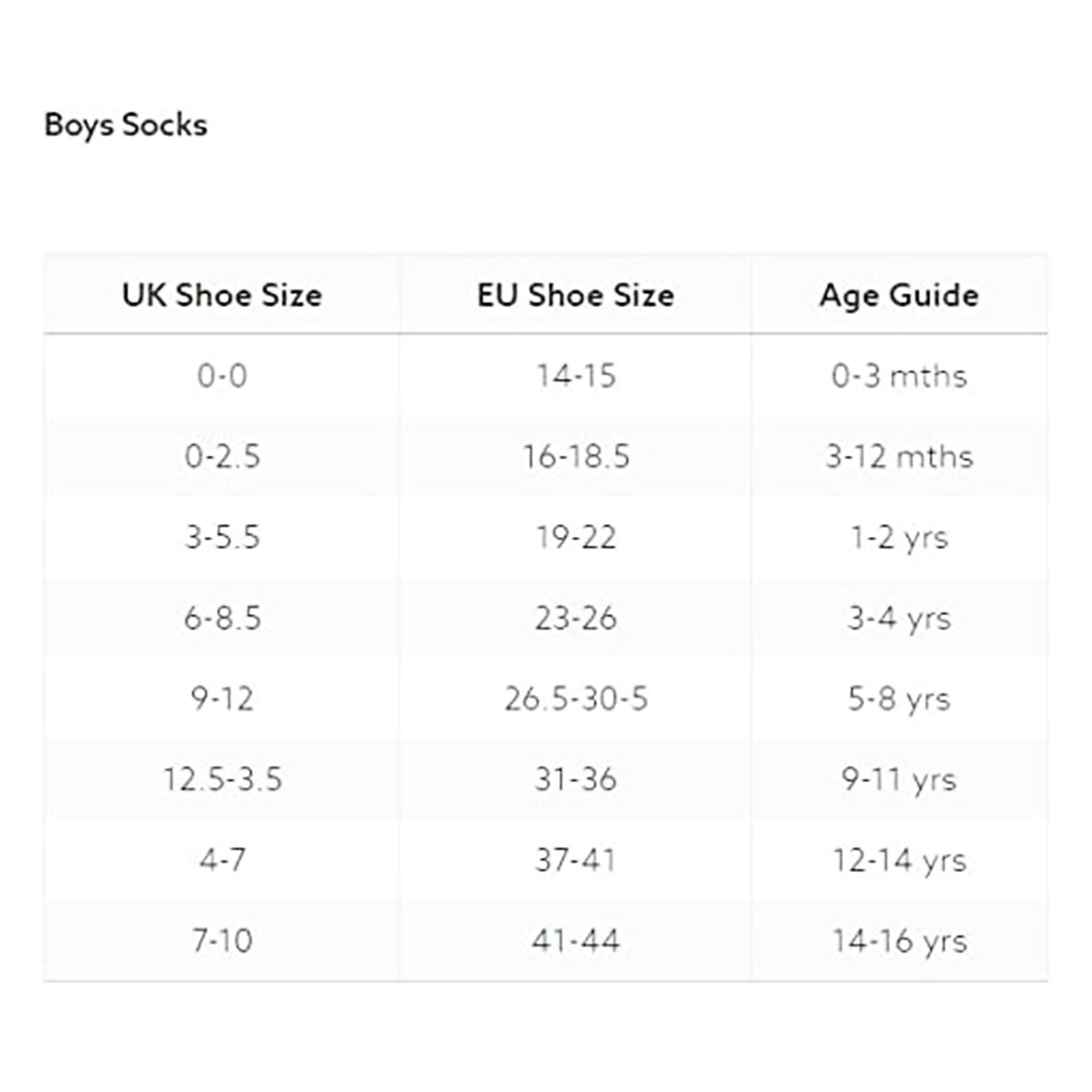Click the 0-2.5 UK size cell
Viewport: 1092px width, 1092px height.
point(222,456)
